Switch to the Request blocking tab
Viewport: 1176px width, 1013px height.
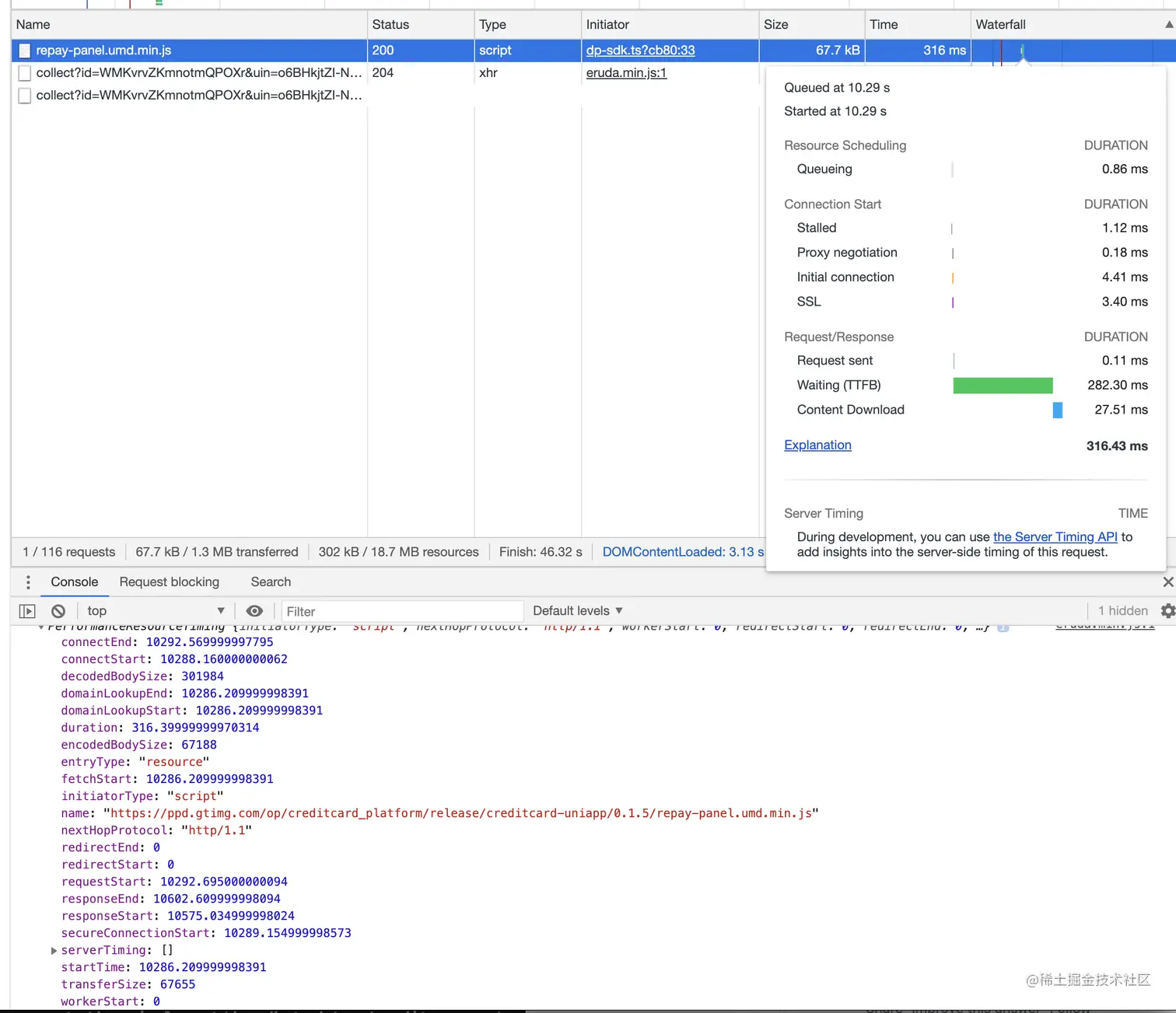pyautogui.click(x=170, y=582)
